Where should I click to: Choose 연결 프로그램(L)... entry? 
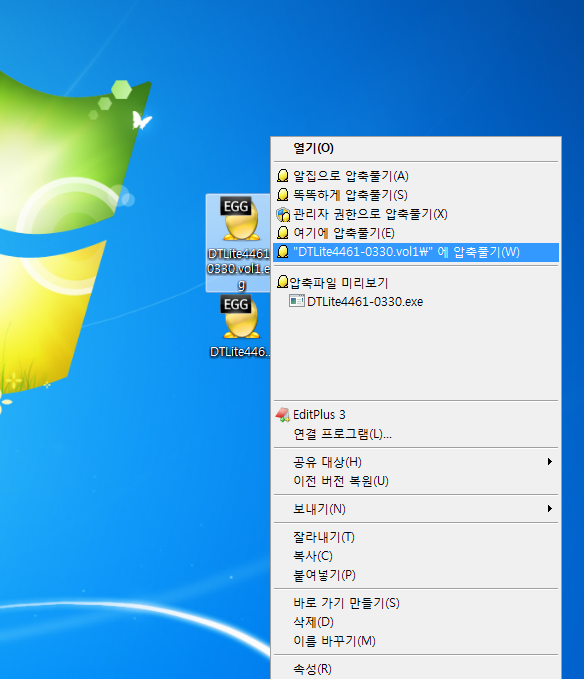click(x=416, y=434)
